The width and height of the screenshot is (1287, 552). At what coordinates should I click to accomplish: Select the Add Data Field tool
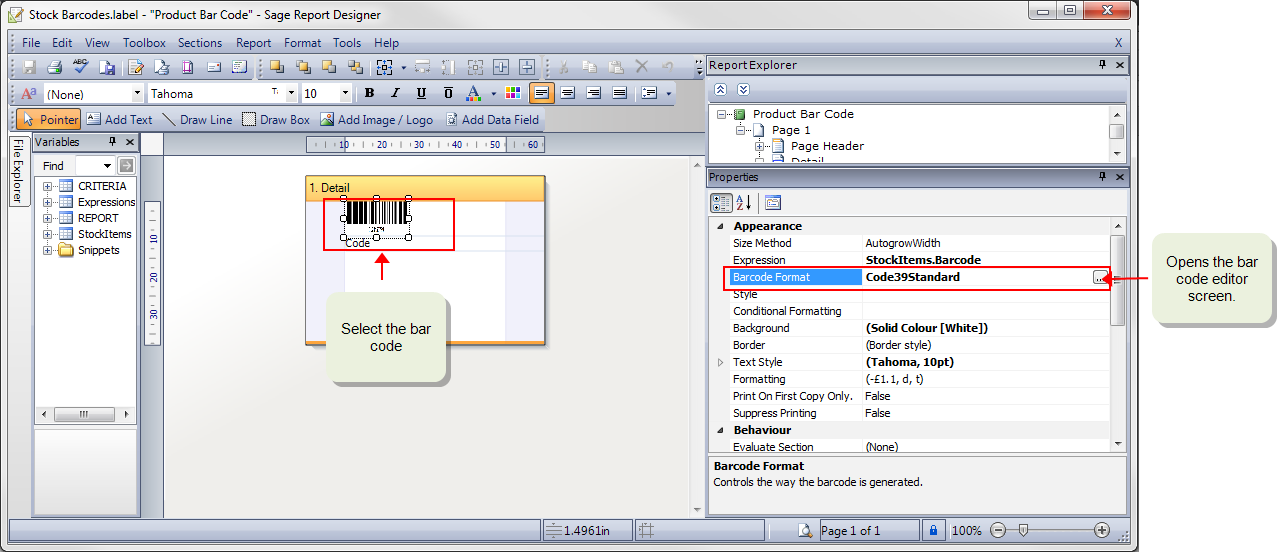492,119
